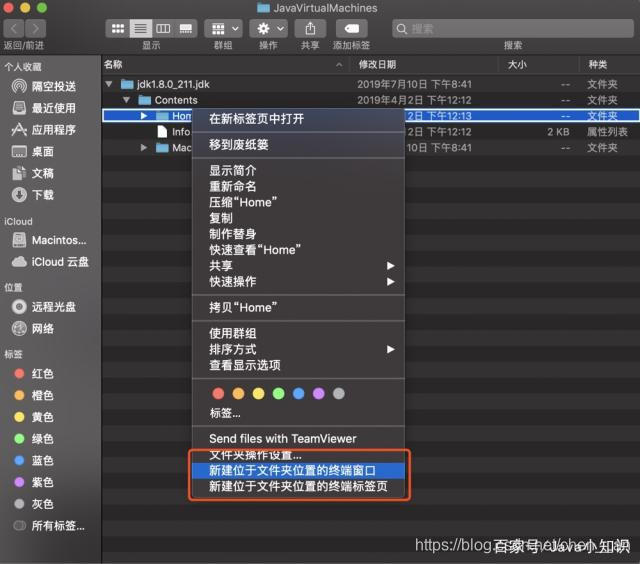Open Desktop (桌面) in sidebar

tap(33, 152)
